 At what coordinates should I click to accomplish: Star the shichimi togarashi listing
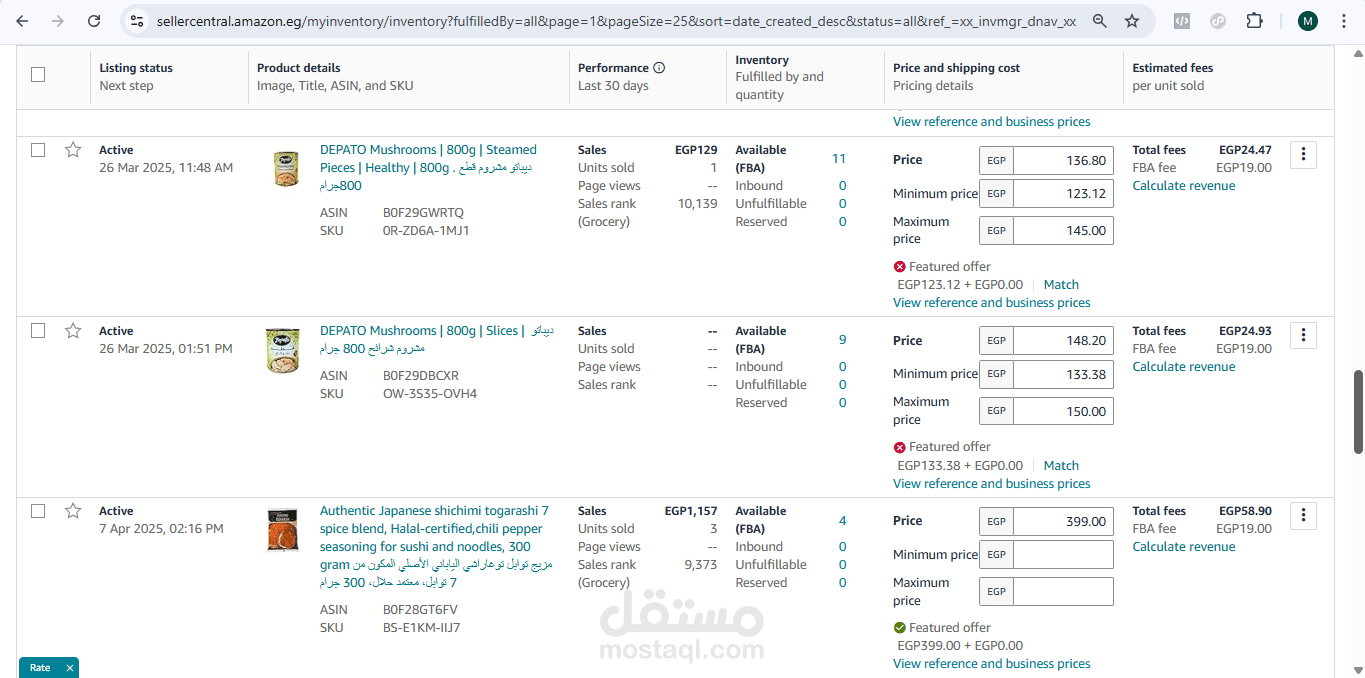pos(72,511)
